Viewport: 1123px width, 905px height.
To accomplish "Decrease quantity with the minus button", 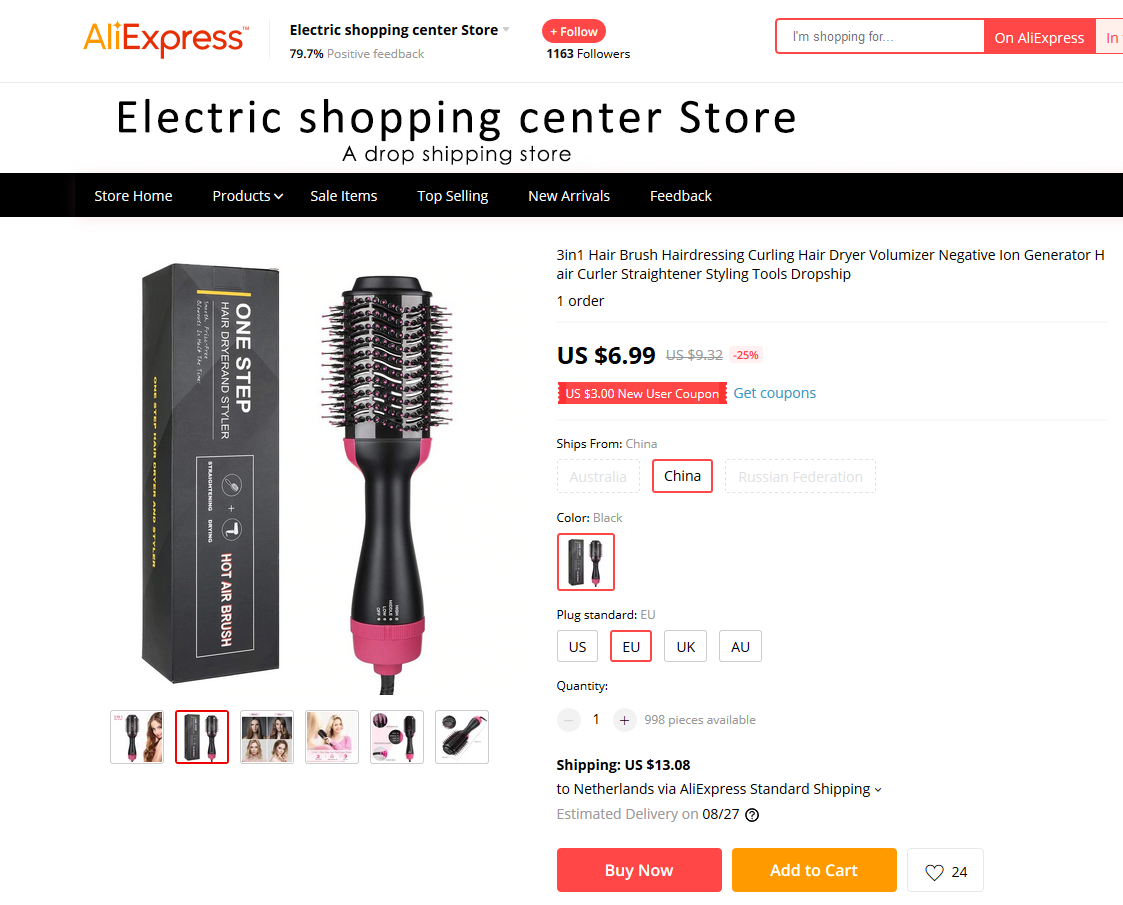I will (569, 720).
